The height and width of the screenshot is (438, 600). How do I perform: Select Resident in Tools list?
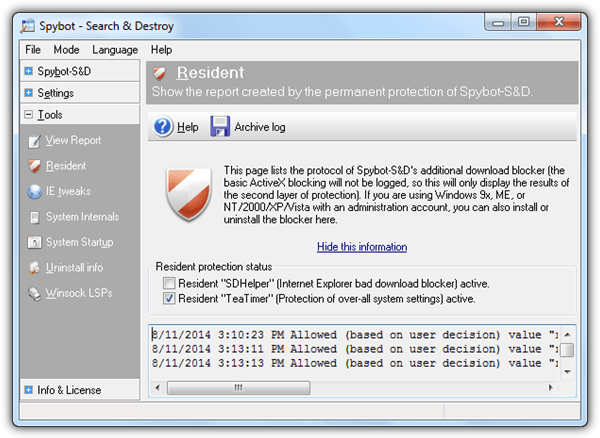coord(66,166)
